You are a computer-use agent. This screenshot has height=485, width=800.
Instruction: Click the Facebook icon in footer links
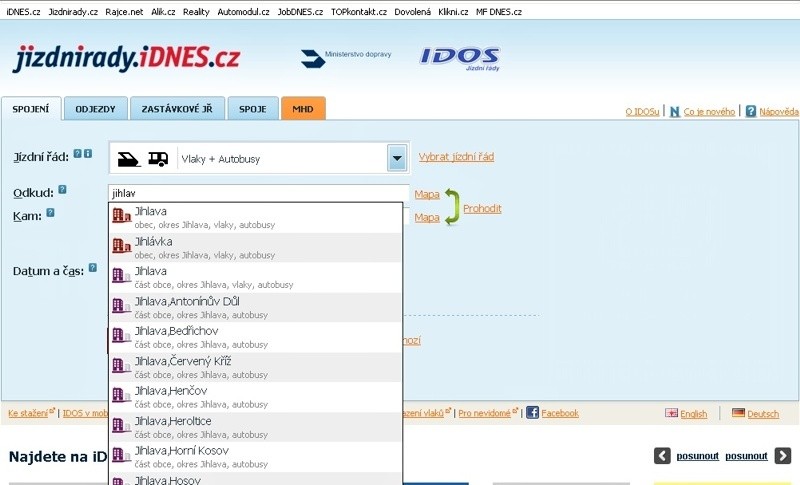532,412
